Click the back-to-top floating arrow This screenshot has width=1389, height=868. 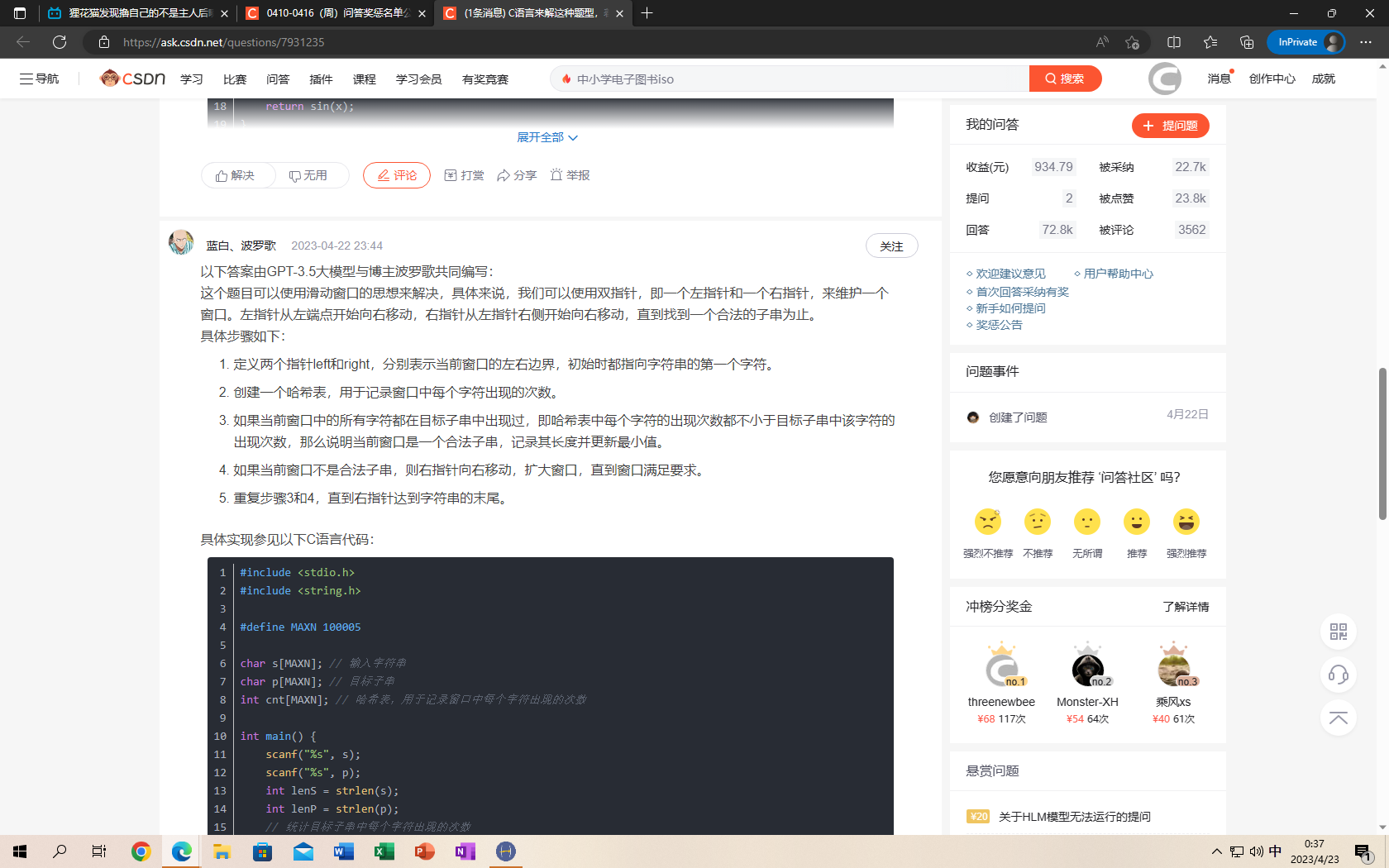coord(1339,718)
